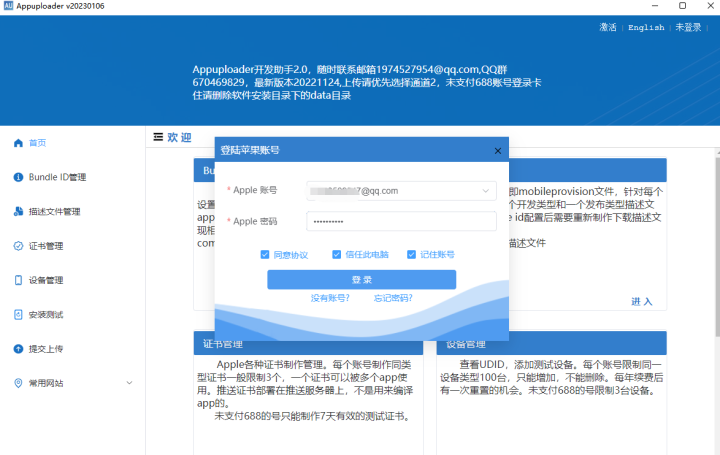Screen dimensions: 720x455
Task: Toggle the 信任此电脑 checkbox
Action: [337, 254]
